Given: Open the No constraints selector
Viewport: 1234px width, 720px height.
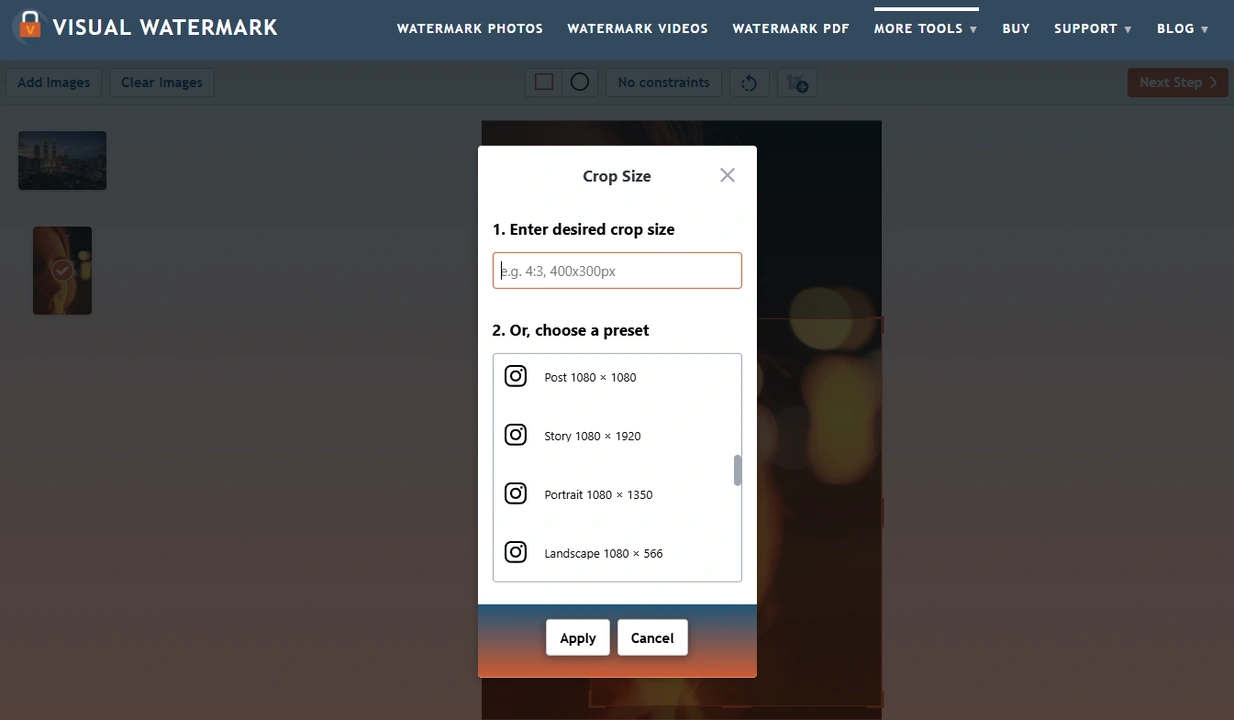Looking at the screenshot, I should click(x=664, y=83).
